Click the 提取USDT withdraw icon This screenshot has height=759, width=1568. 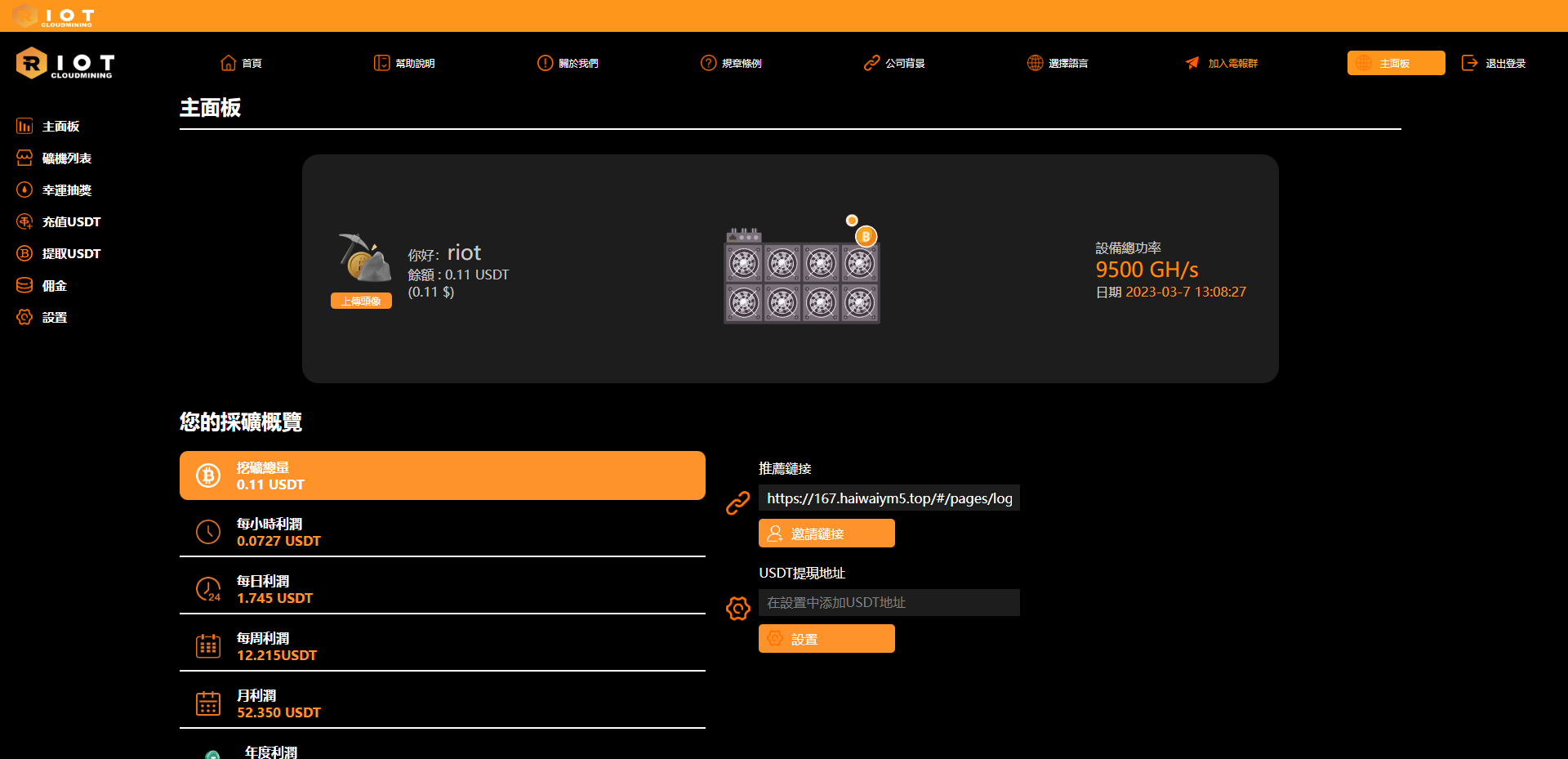(x=24, y=253)
